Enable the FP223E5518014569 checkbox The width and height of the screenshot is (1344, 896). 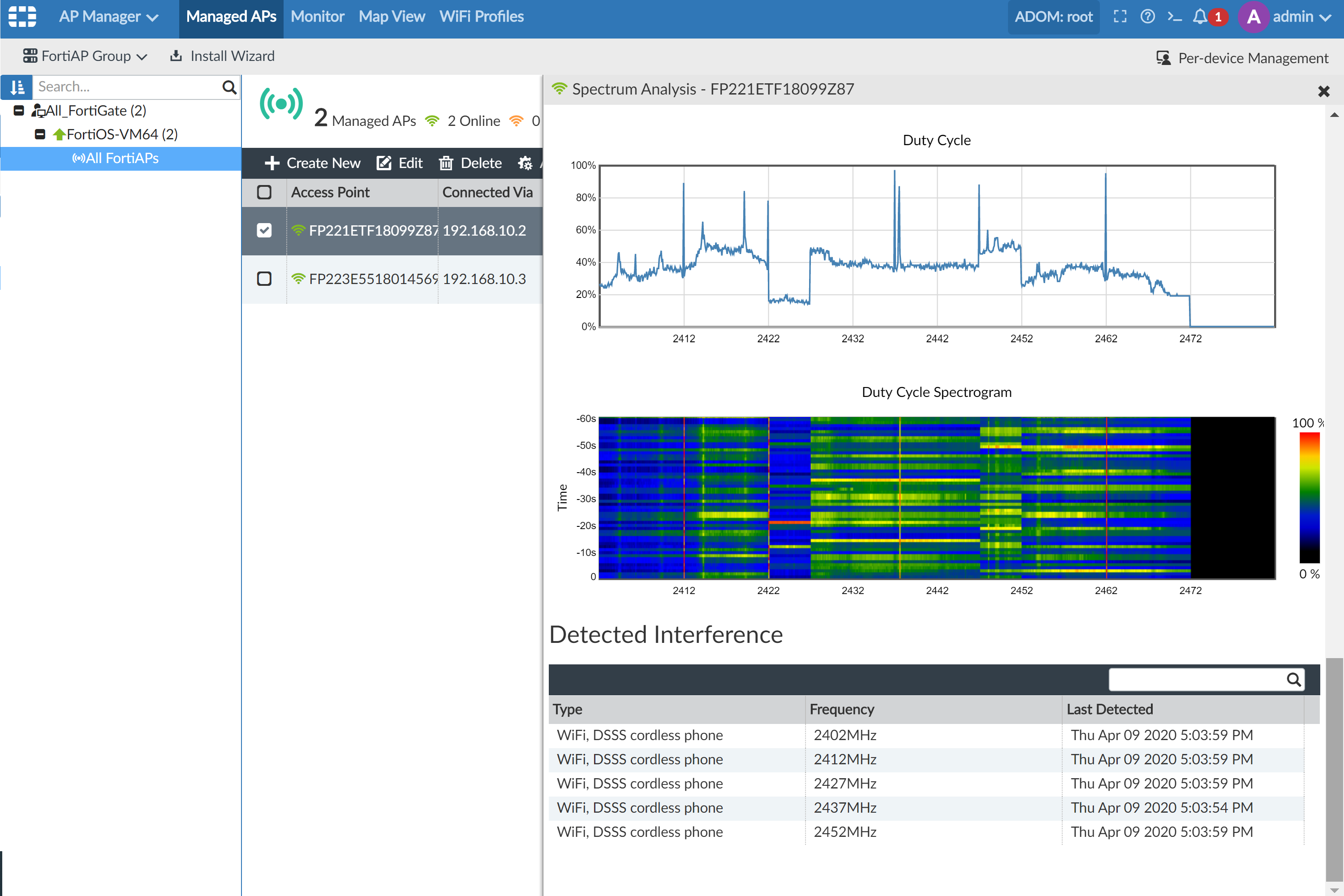tap(264, 279)
